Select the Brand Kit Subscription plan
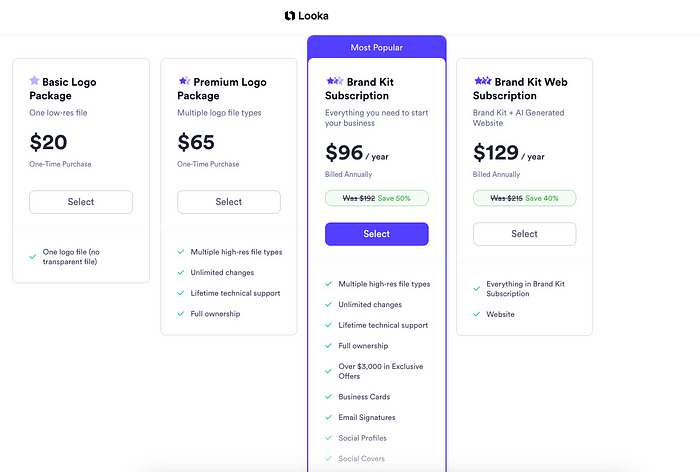The height and width of the screenshot is (472, 700). click(x=376, y=234)
